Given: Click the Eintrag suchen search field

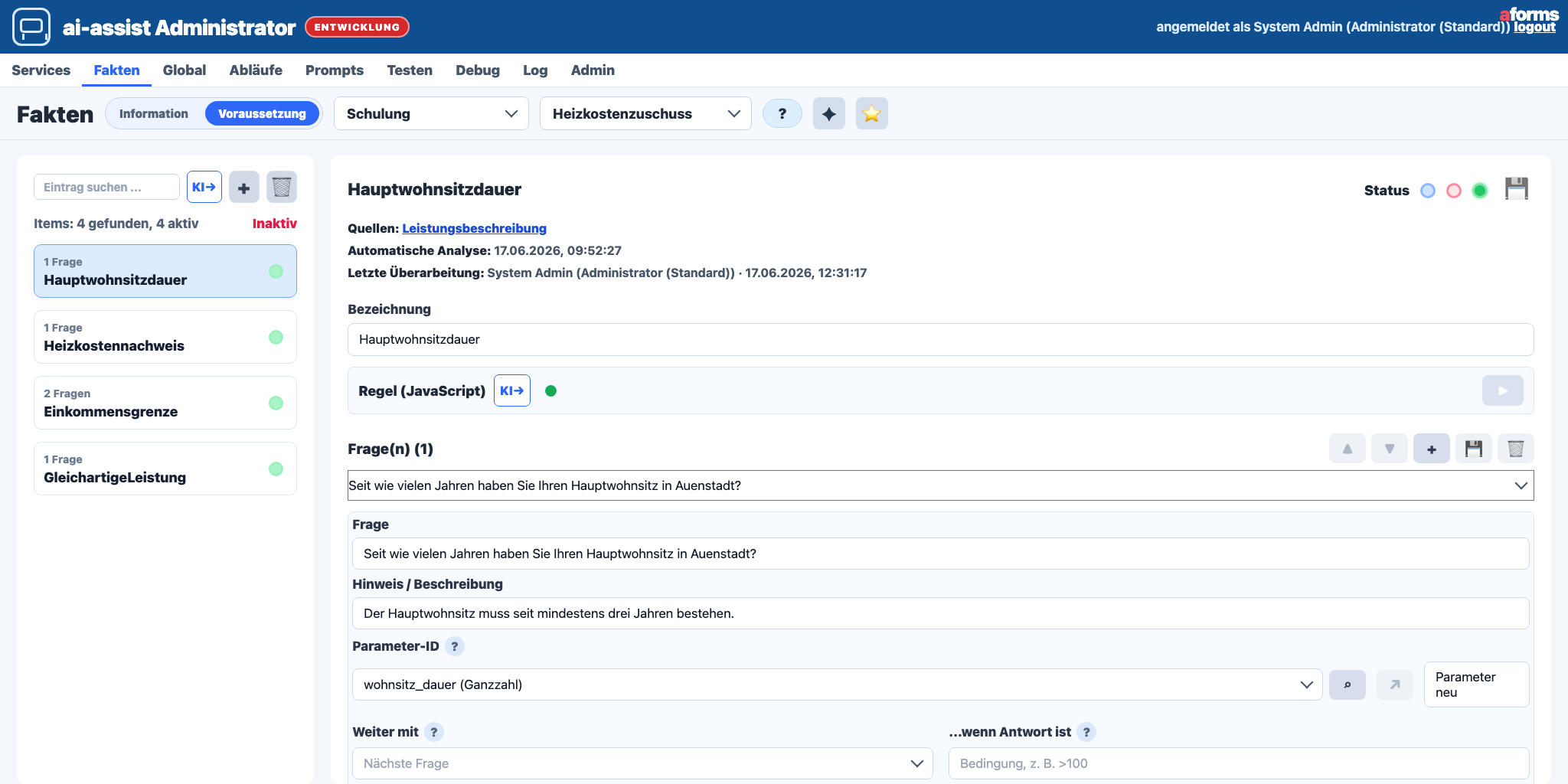Looking at the screenshot, I should point(106,187).
